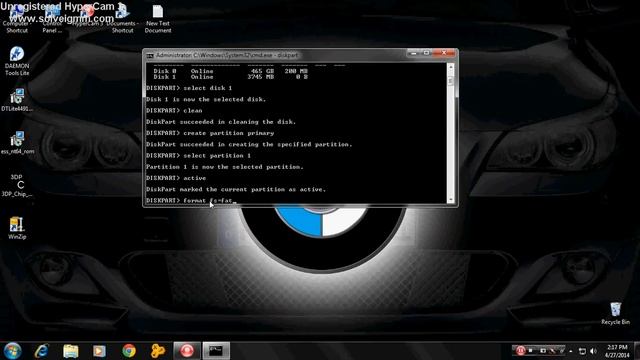Click the 'create partition primary' command text
640x360 pixels.
[x=229, y=133]
